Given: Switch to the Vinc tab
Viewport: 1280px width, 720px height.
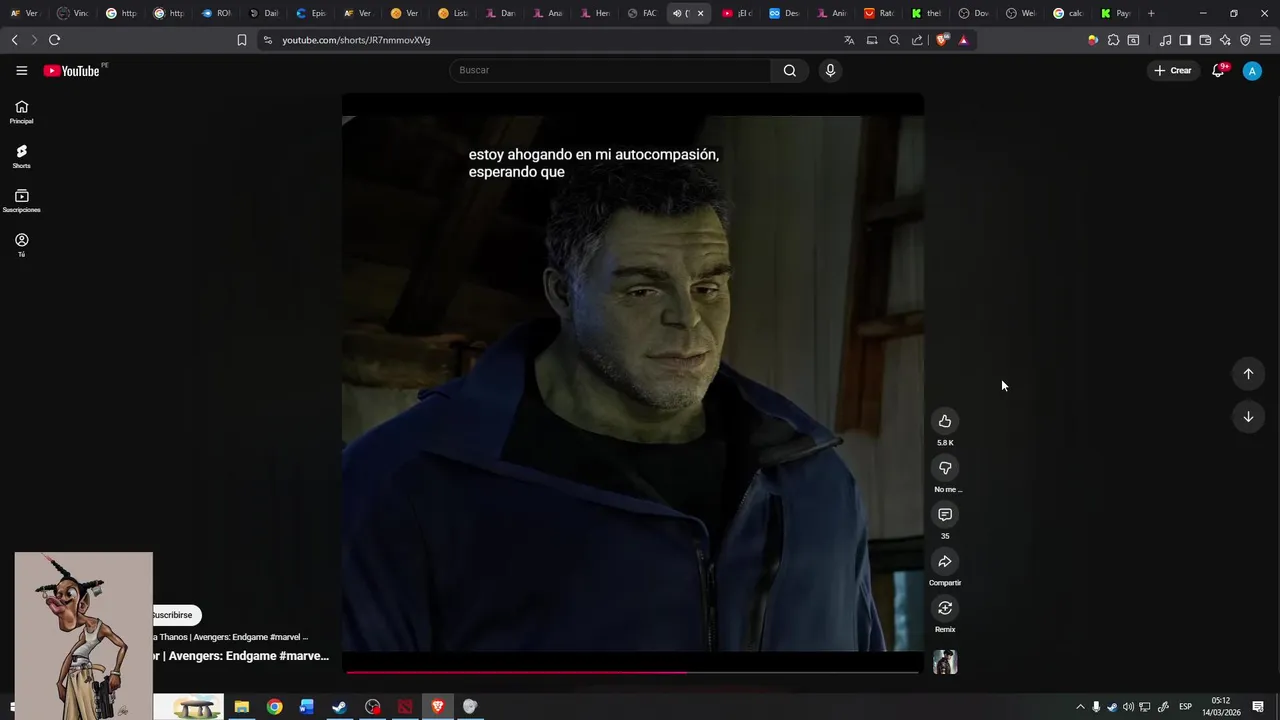Looking at the screenshot, I should click(73, 13).
